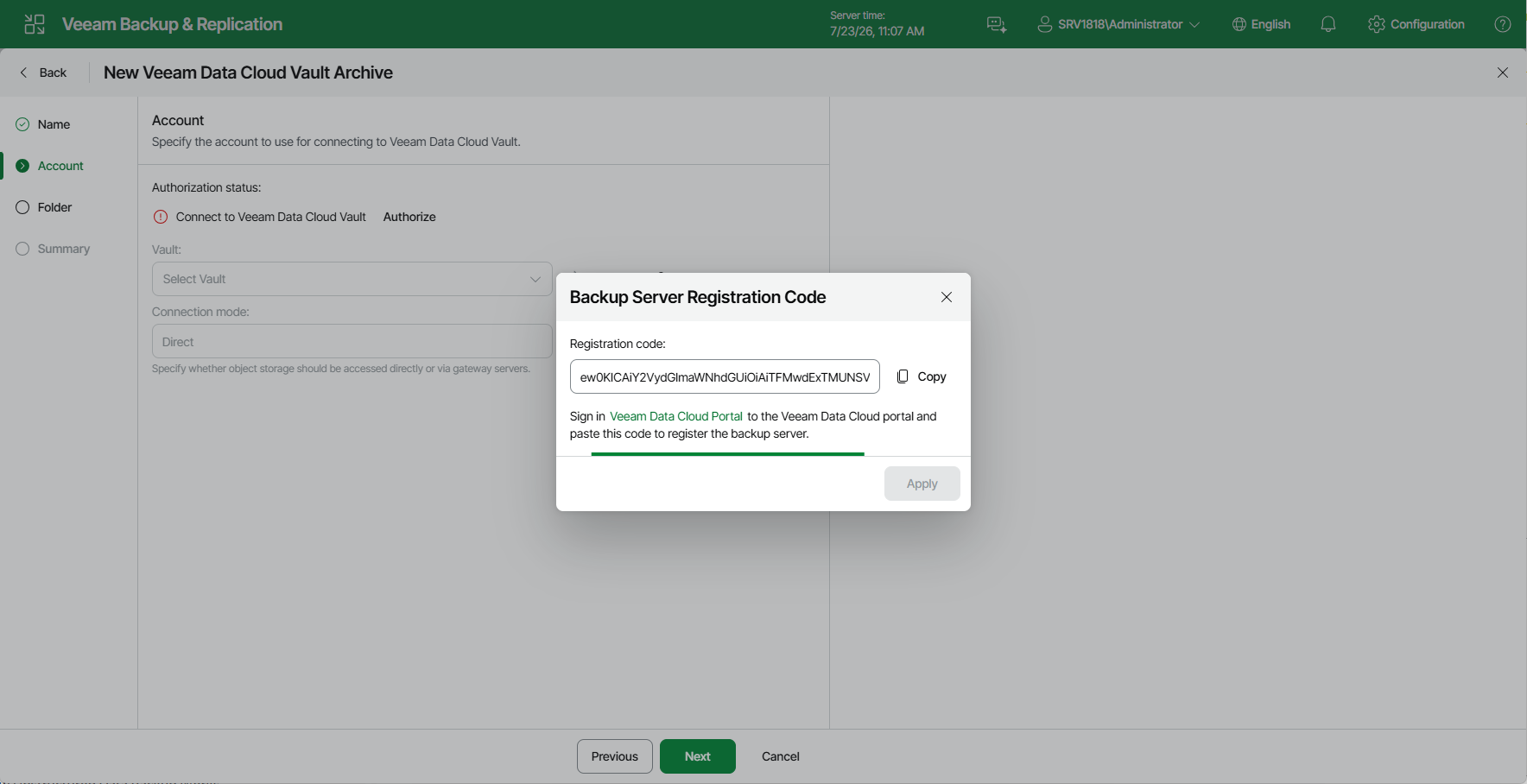Click the red authorization warning icon

161,217
